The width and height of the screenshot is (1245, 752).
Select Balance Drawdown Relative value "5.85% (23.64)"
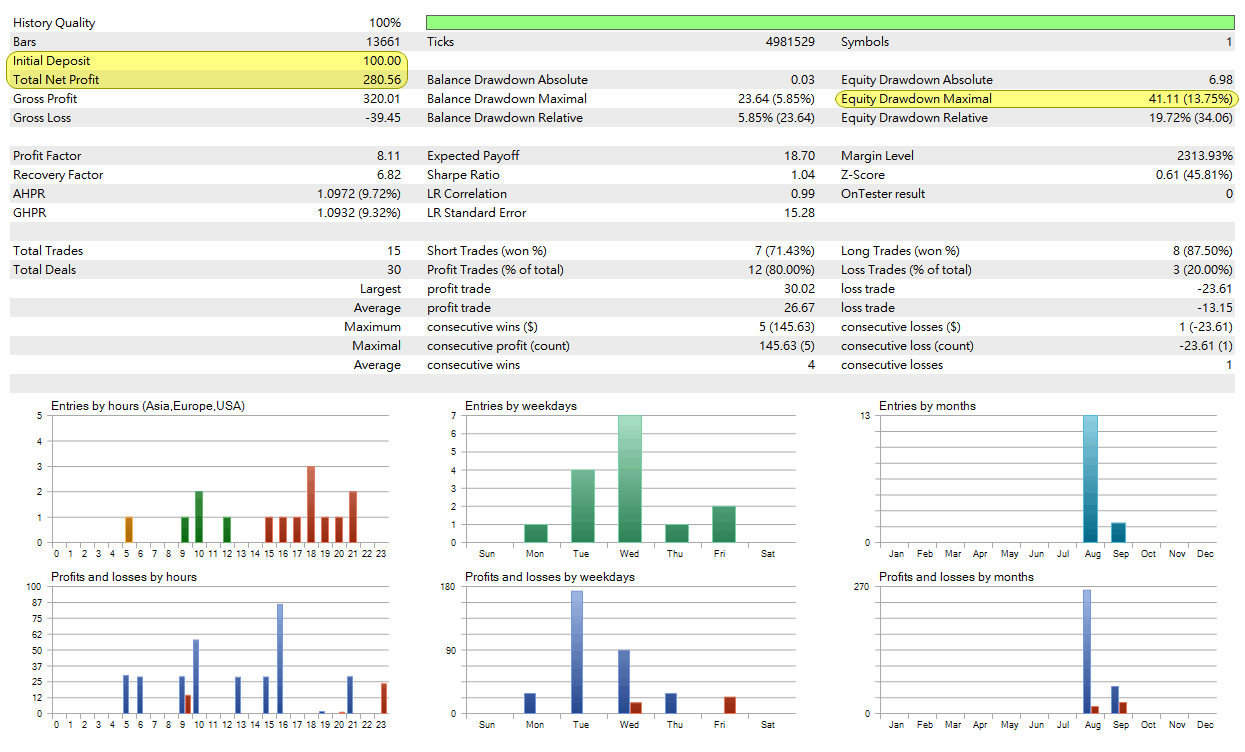[777, 118]
